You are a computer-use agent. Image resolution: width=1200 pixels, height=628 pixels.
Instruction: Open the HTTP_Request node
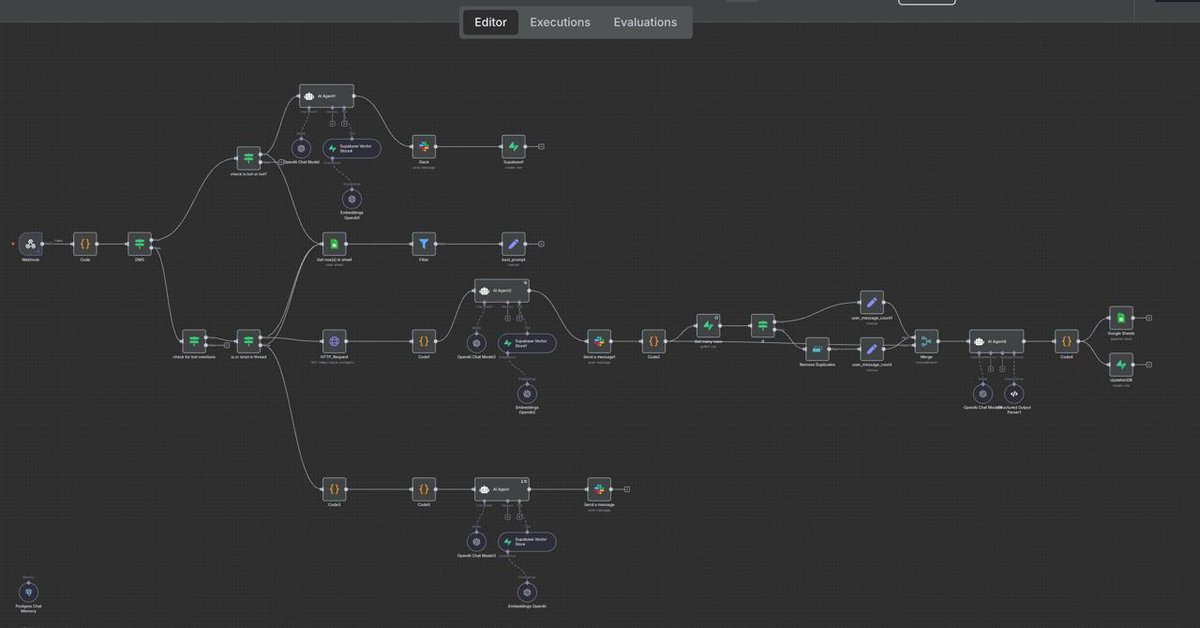point(334,341)
